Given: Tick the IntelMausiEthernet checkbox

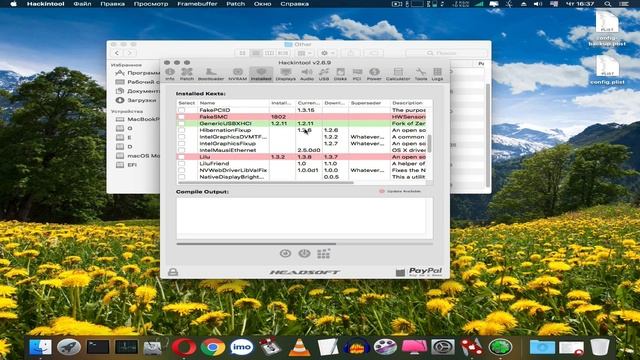Looking at the screenshot, I should [182, 150].
